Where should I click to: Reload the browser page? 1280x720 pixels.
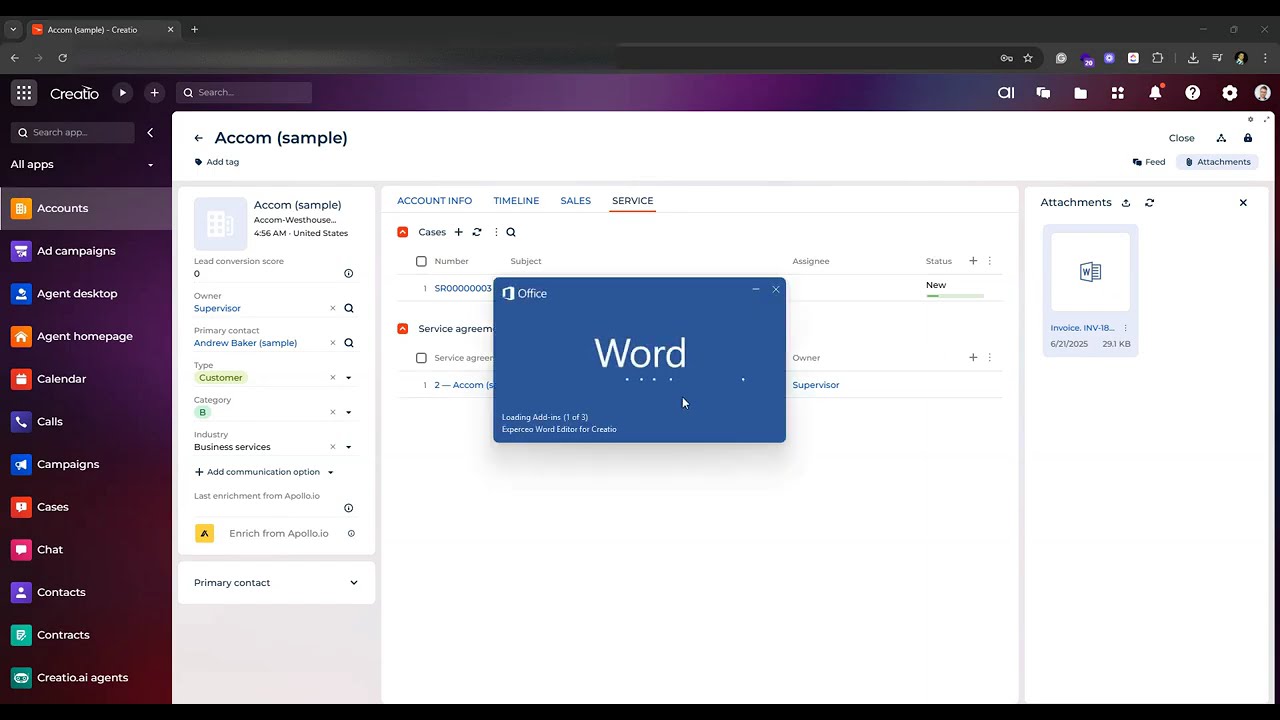click(x=62, y=58)
